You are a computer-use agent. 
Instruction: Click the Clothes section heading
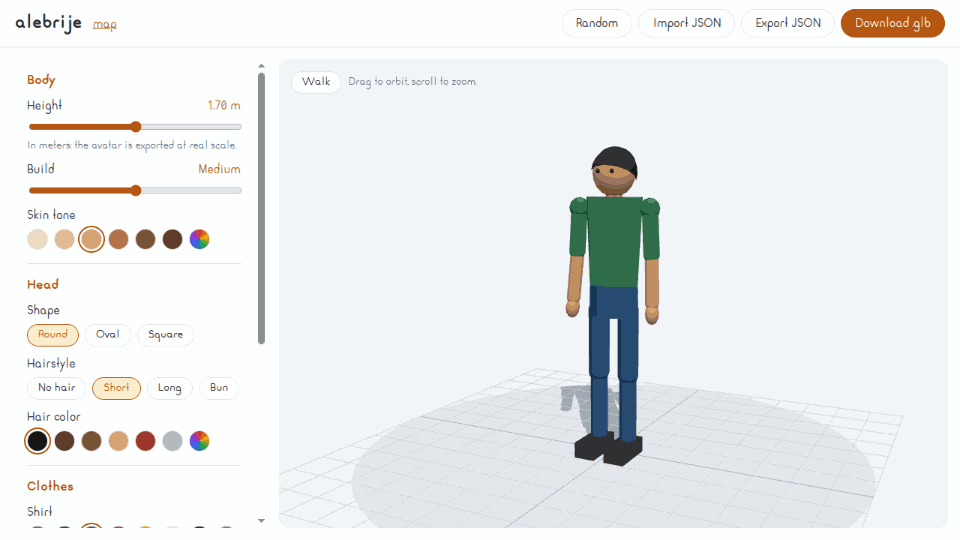(x=50, y=486)
